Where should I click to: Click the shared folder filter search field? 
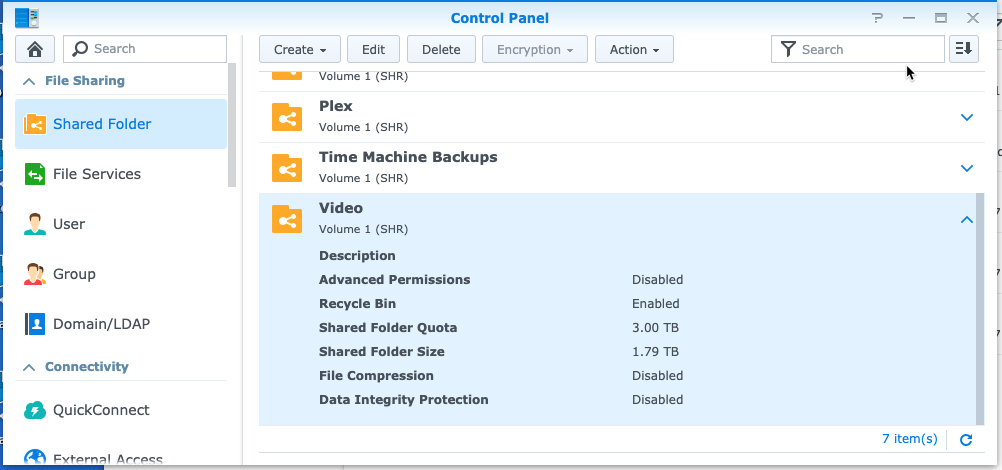[868, 49]
